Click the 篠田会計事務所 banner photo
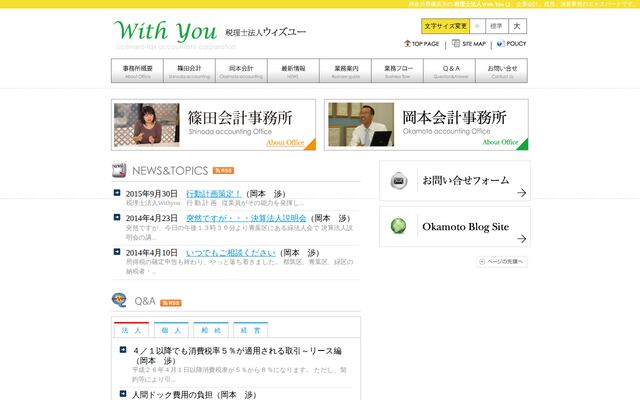This screenshot has width=640, height=400. pos(147,125)
